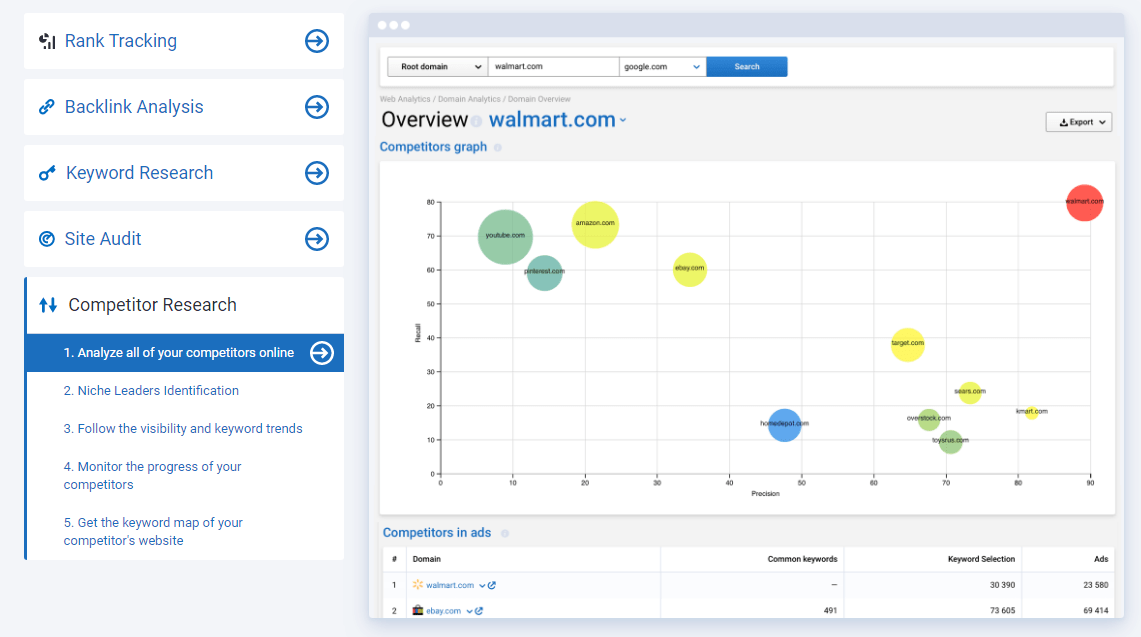
Task: Click the overstock.com bubble
Action: click(929, 419)
